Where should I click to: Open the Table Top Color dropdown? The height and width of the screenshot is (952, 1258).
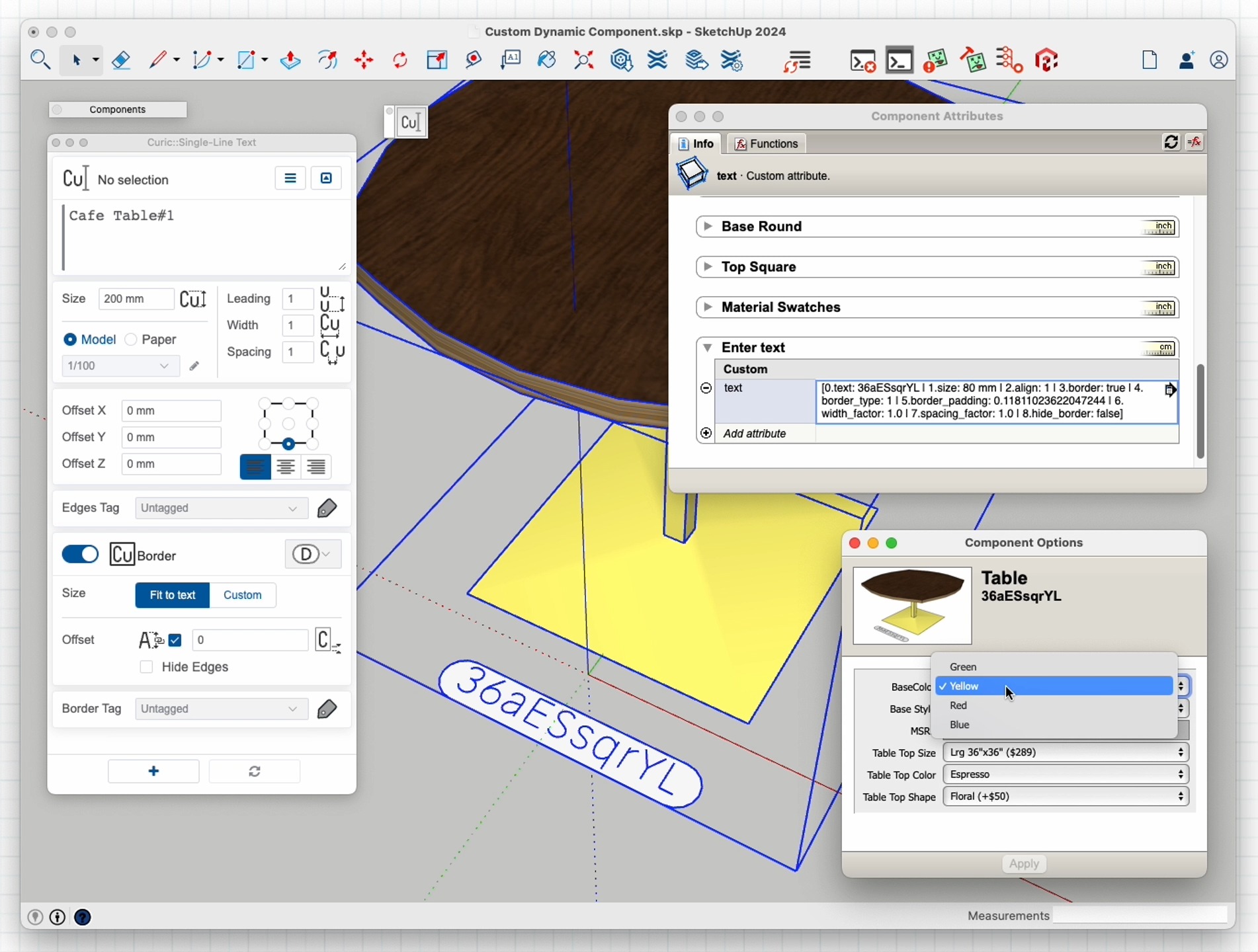1066,775
